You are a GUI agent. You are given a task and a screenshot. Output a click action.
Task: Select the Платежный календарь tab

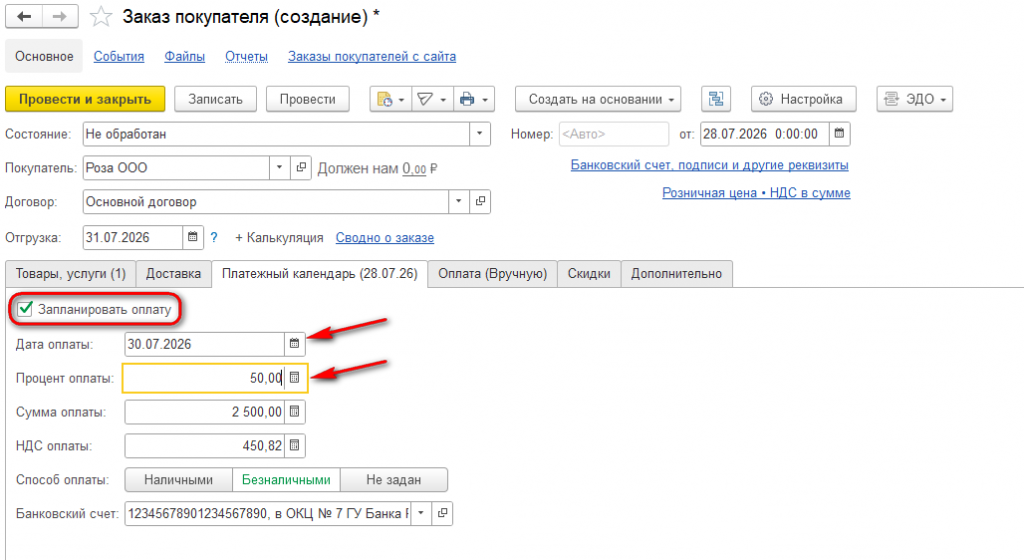pos(319,273)
